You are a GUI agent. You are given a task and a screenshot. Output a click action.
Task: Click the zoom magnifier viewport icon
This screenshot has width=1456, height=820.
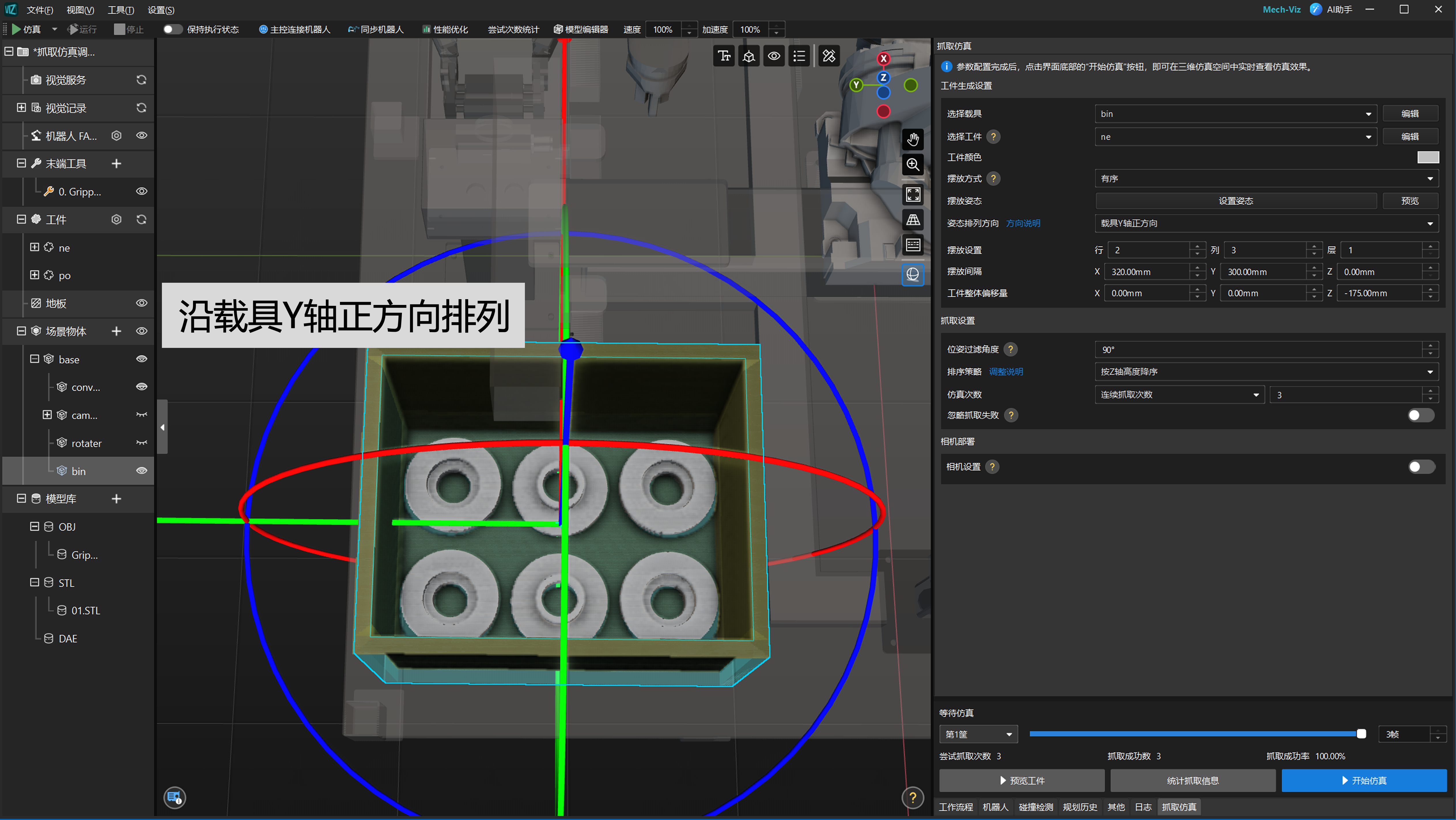coord(913,165)
